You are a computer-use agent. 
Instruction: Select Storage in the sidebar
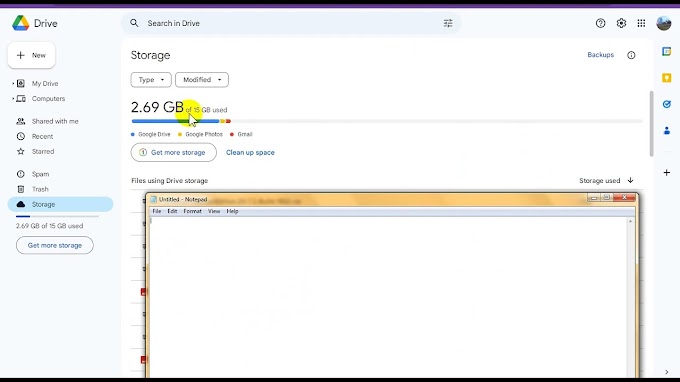pos(60,204)
